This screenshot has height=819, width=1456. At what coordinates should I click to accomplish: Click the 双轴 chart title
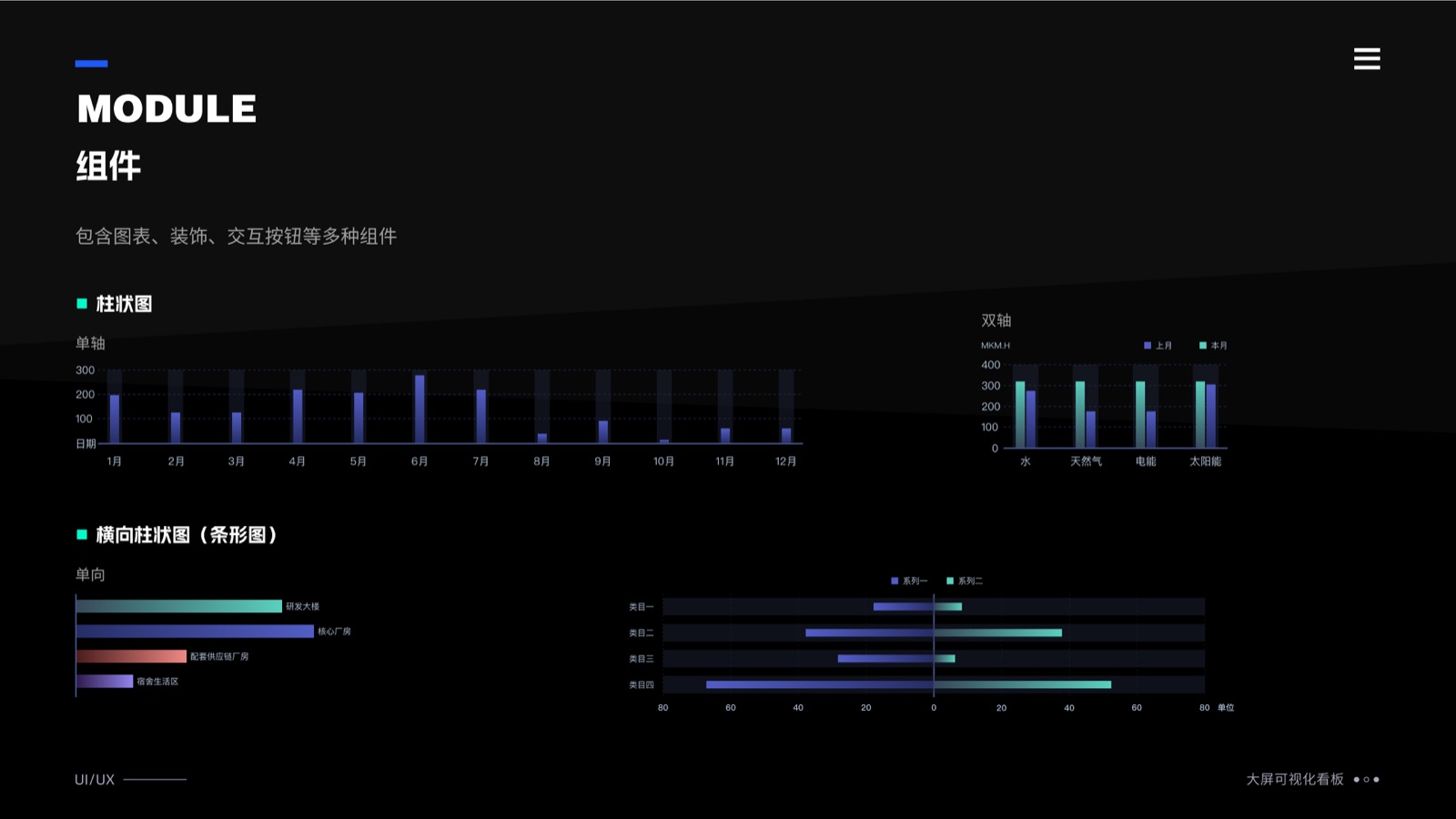click(996, 320)
